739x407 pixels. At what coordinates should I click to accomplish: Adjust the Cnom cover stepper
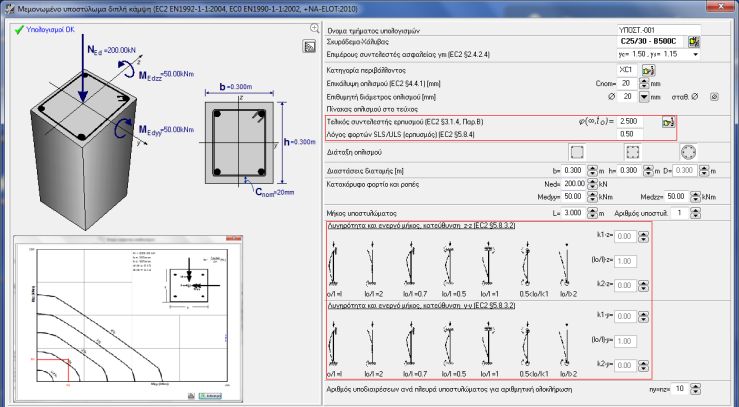click(x=644, y=83)
